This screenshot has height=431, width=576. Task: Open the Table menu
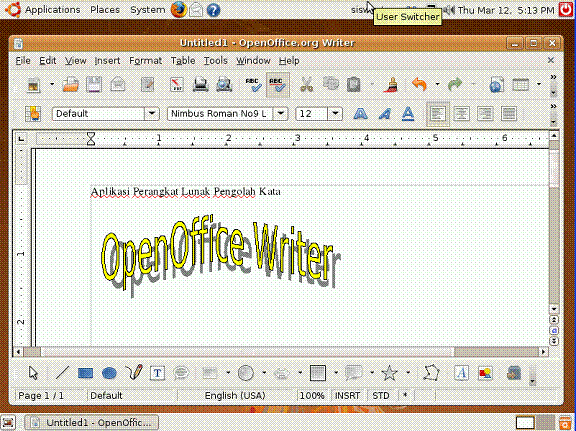(x=183, y=61)
